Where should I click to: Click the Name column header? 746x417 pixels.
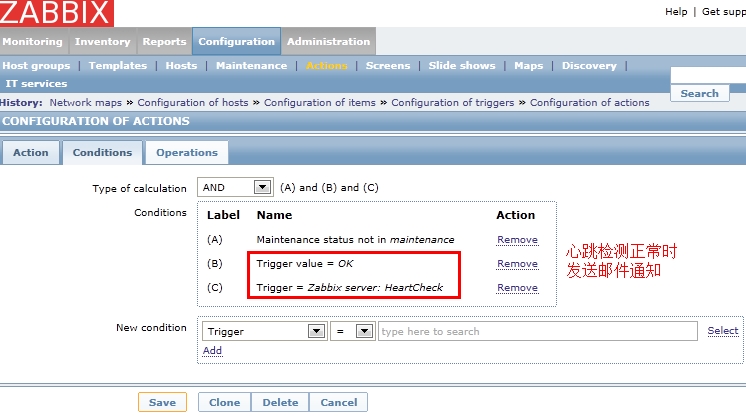[275, 215]
